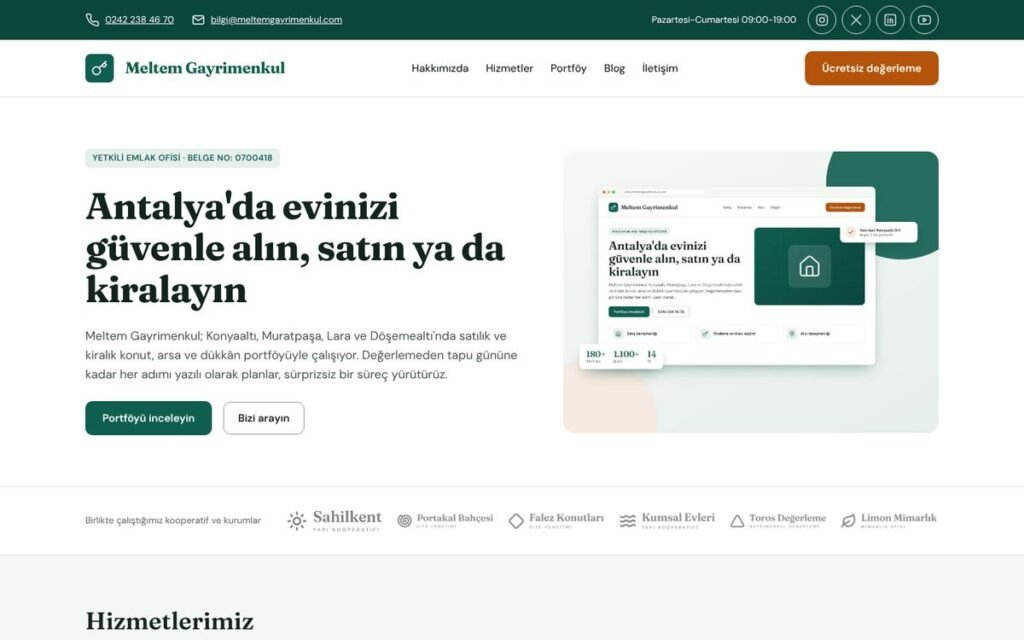Open the LinkedIn social icon
Image resolution: width=1024 pixels, height=640 pixels.
(890, 20)
